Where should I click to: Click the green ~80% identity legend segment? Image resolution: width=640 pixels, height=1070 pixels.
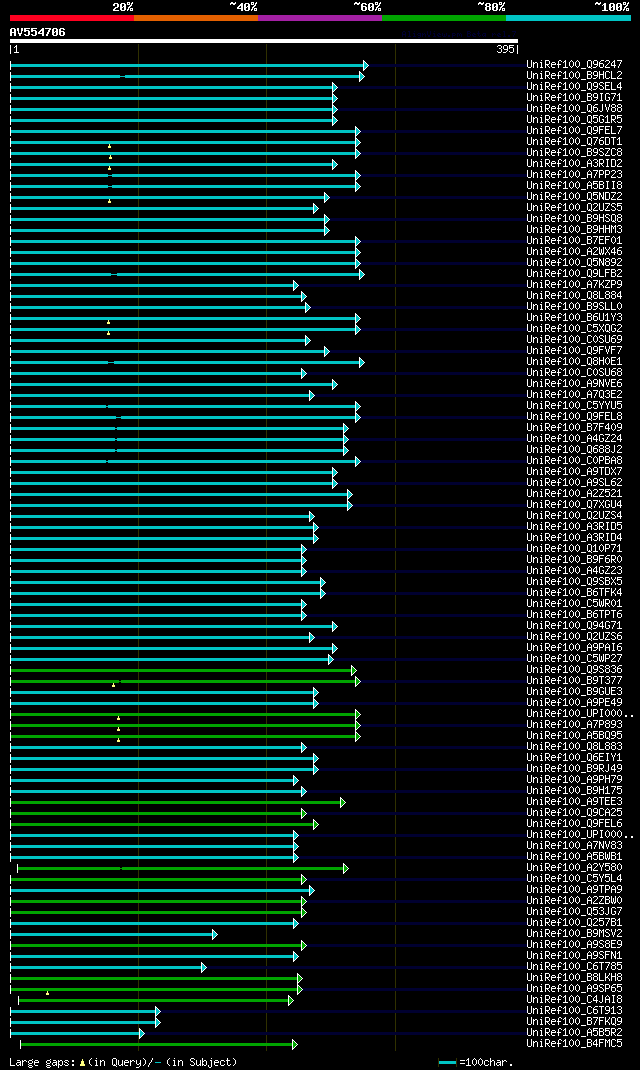pyautogui.click(x=444, y=18)
